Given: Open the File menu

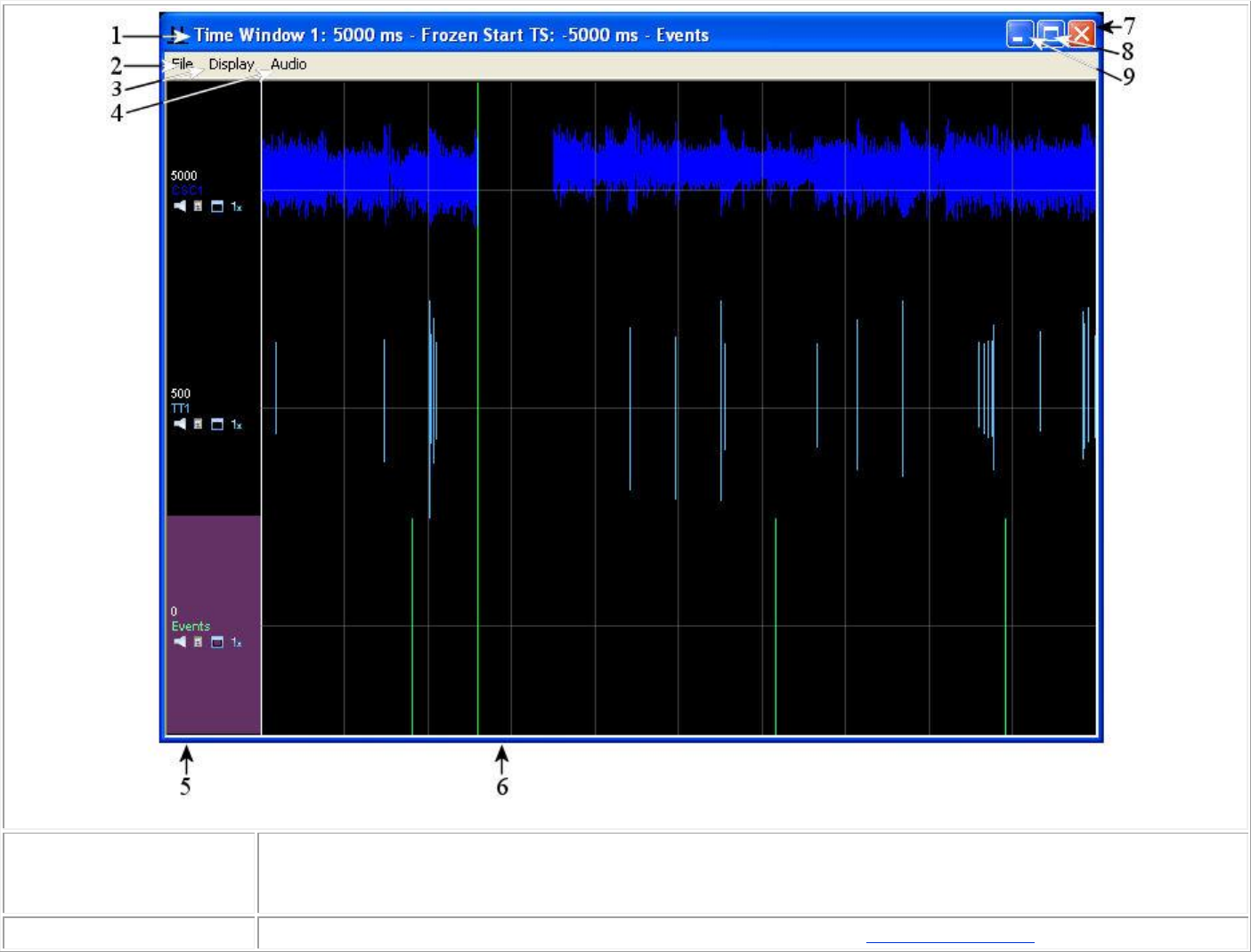Looking at the screenshot, I should point(182,64).
